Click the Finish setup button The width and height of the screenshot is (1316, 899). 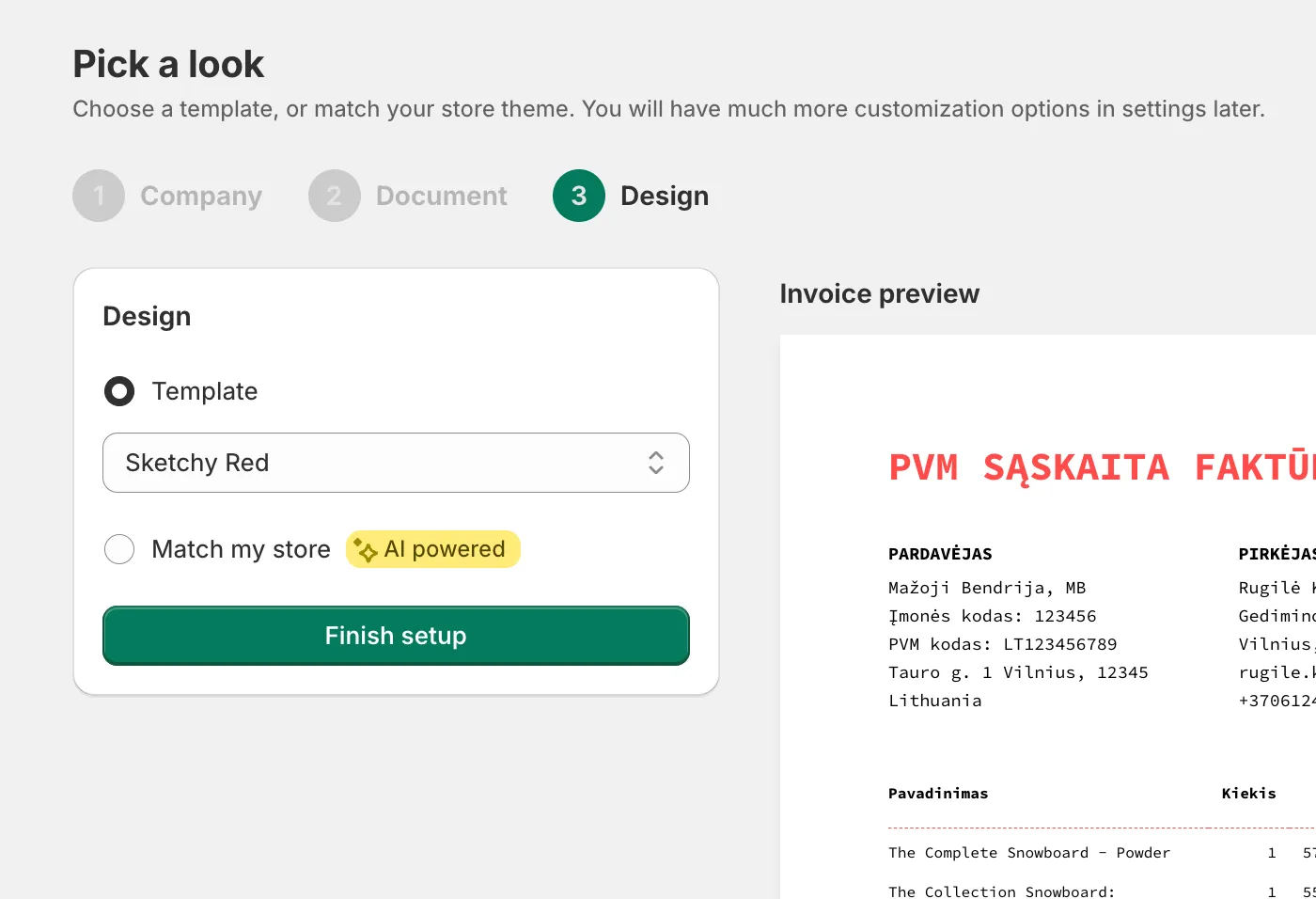tap(396, 636)
